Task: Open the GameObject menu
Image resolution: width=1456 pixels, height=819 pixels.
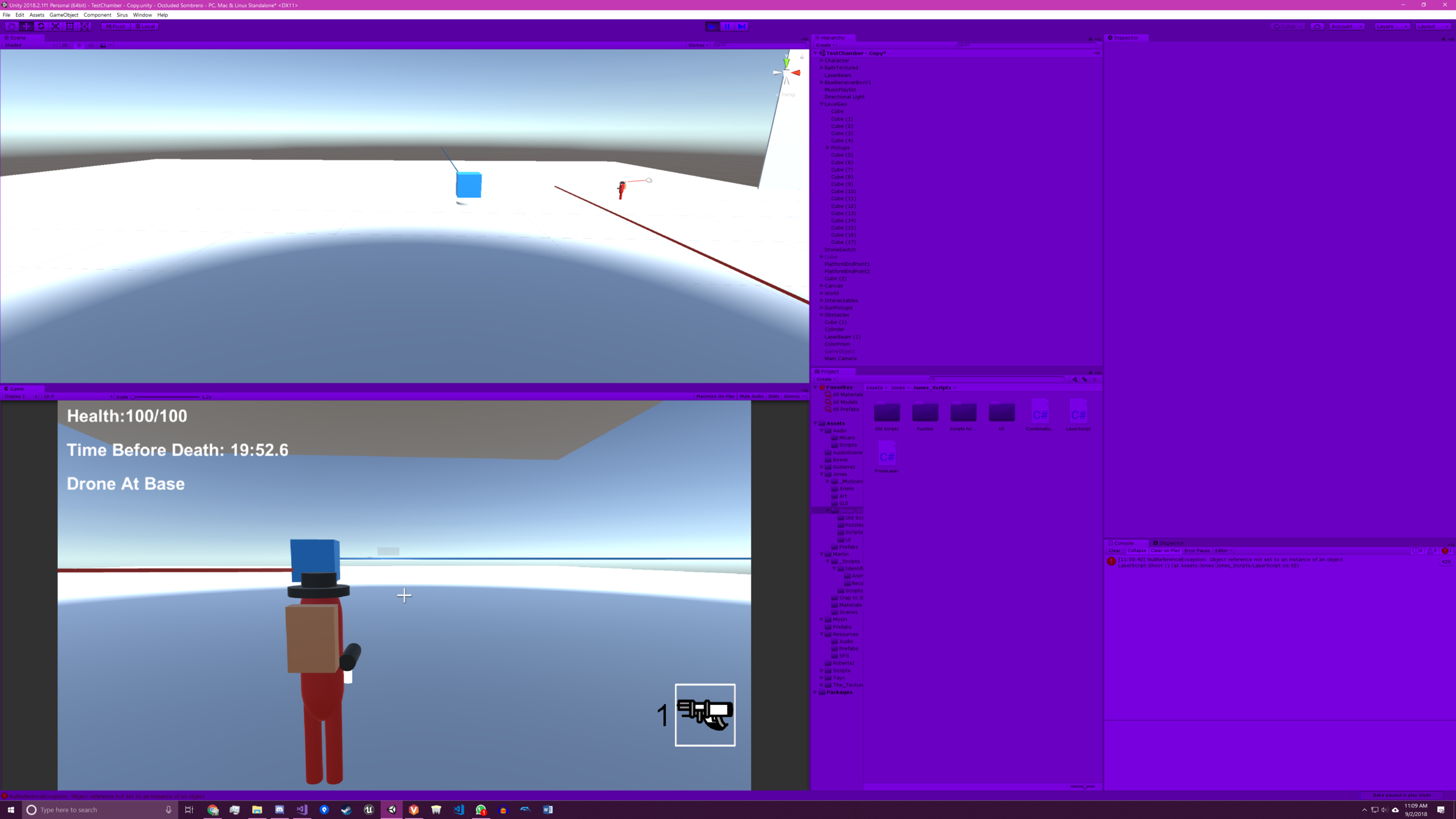Action: 63,15
